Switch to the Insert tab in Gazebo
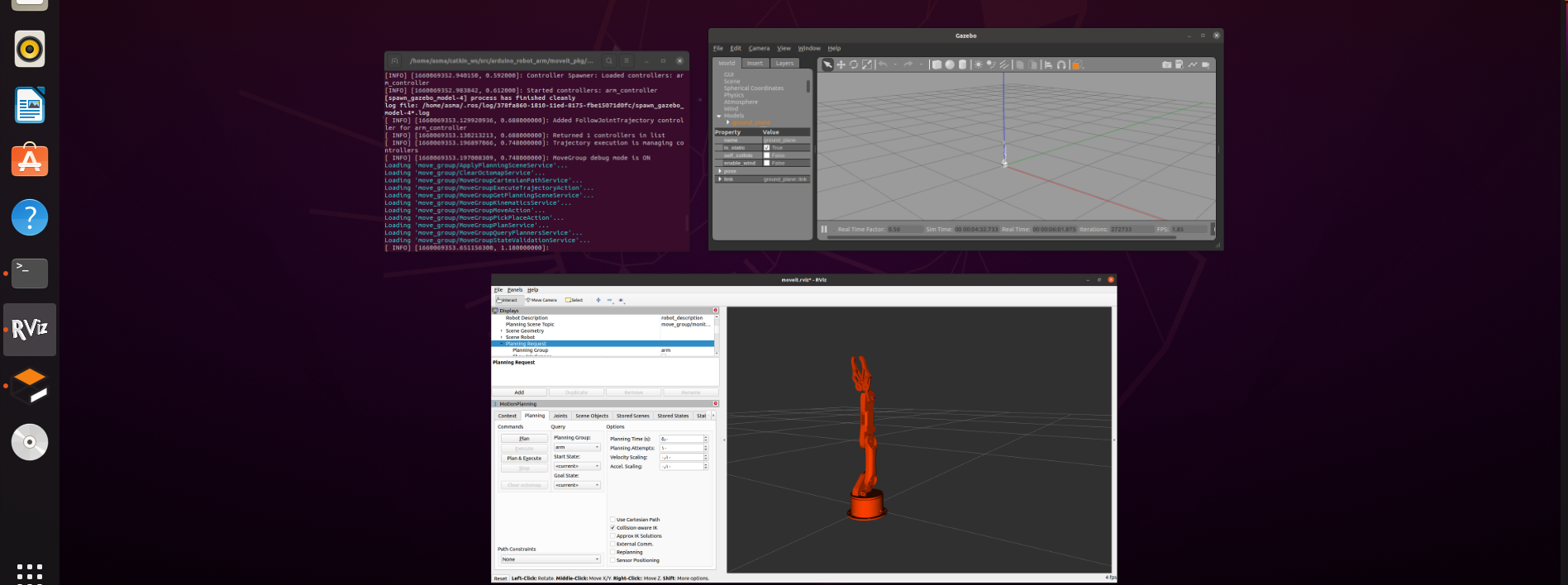 pos(755,63)
